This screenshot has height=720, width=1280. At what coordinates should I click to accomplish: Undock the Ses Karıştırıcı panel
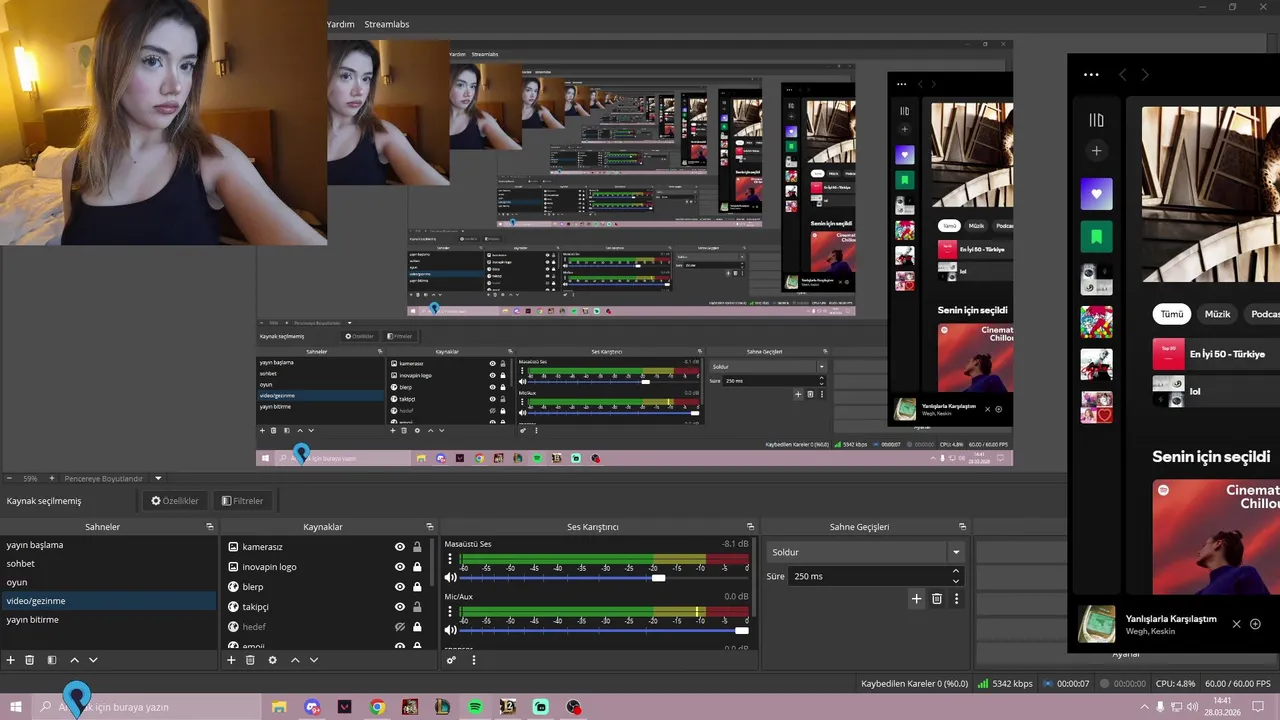point(750,527)
